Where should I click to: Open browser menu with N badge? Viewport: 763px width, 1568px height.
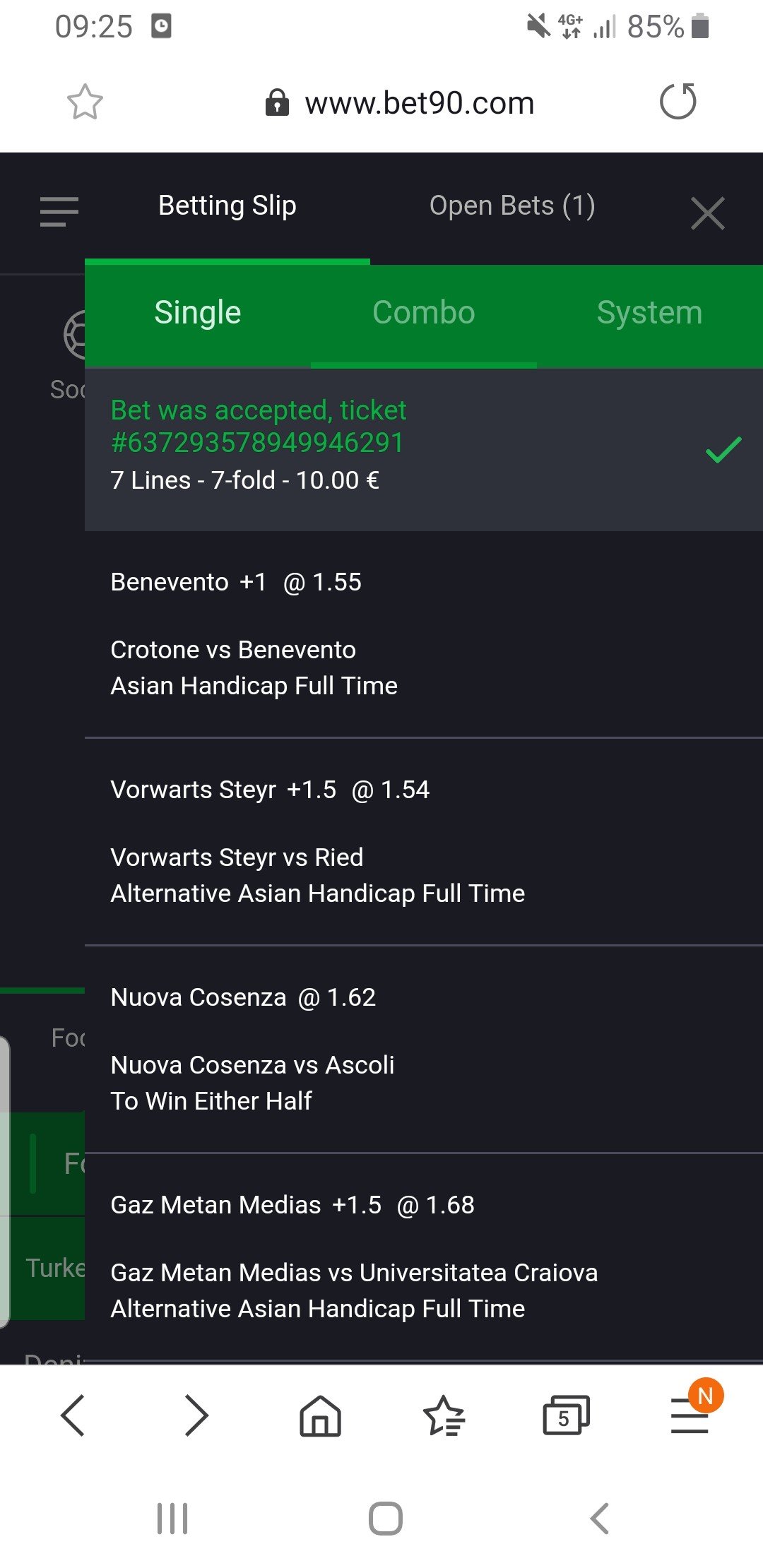(x=690, y=1415)
